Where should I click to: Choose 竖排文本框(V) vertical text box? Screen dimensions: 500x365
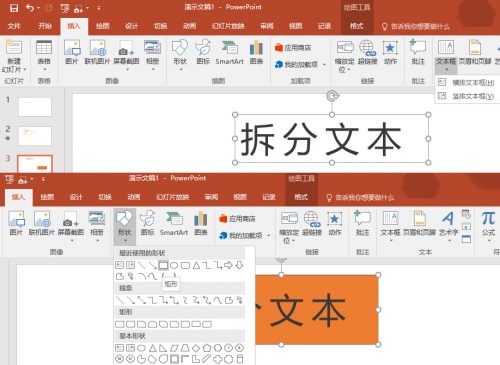[467, 96]
